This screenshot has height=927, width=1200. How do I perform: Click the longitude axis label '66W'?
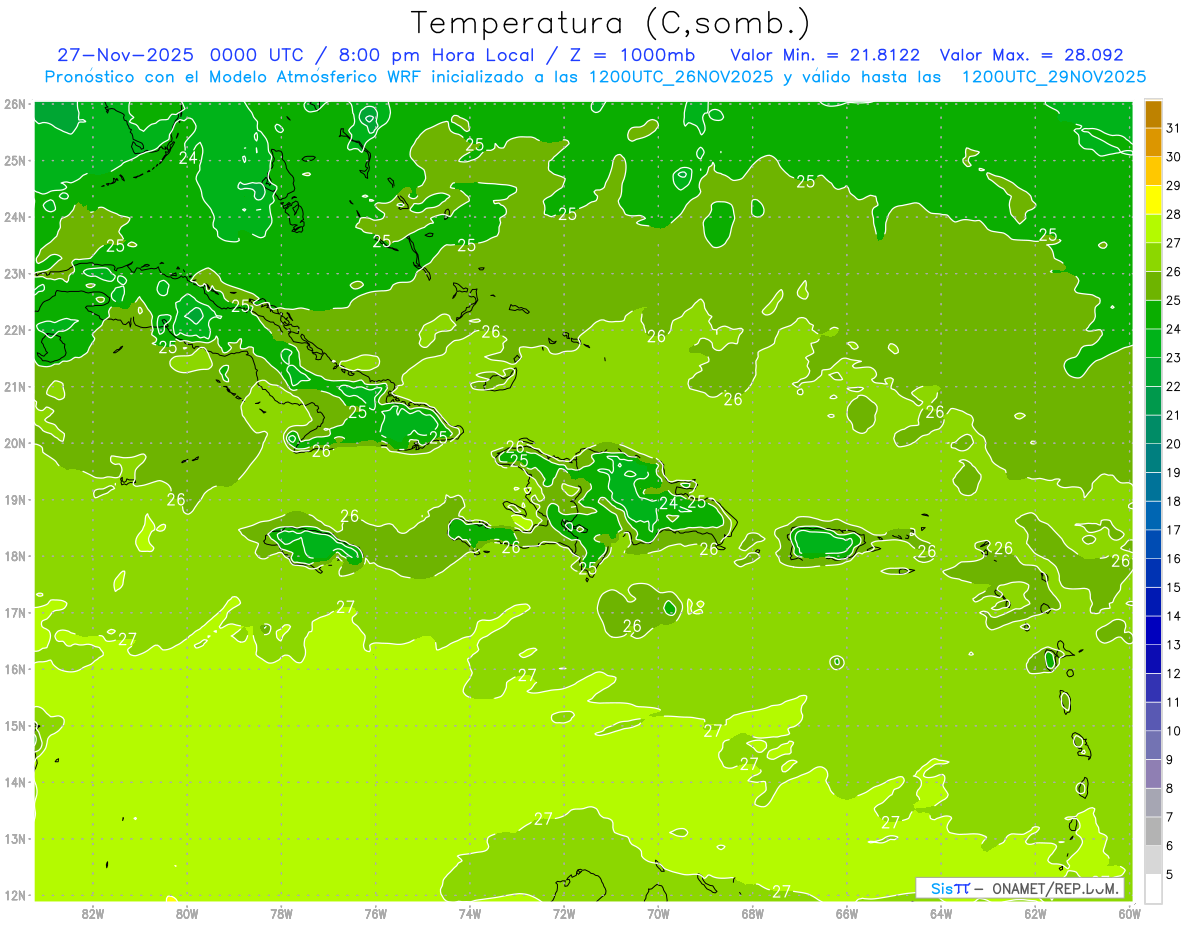click(847, 913)
